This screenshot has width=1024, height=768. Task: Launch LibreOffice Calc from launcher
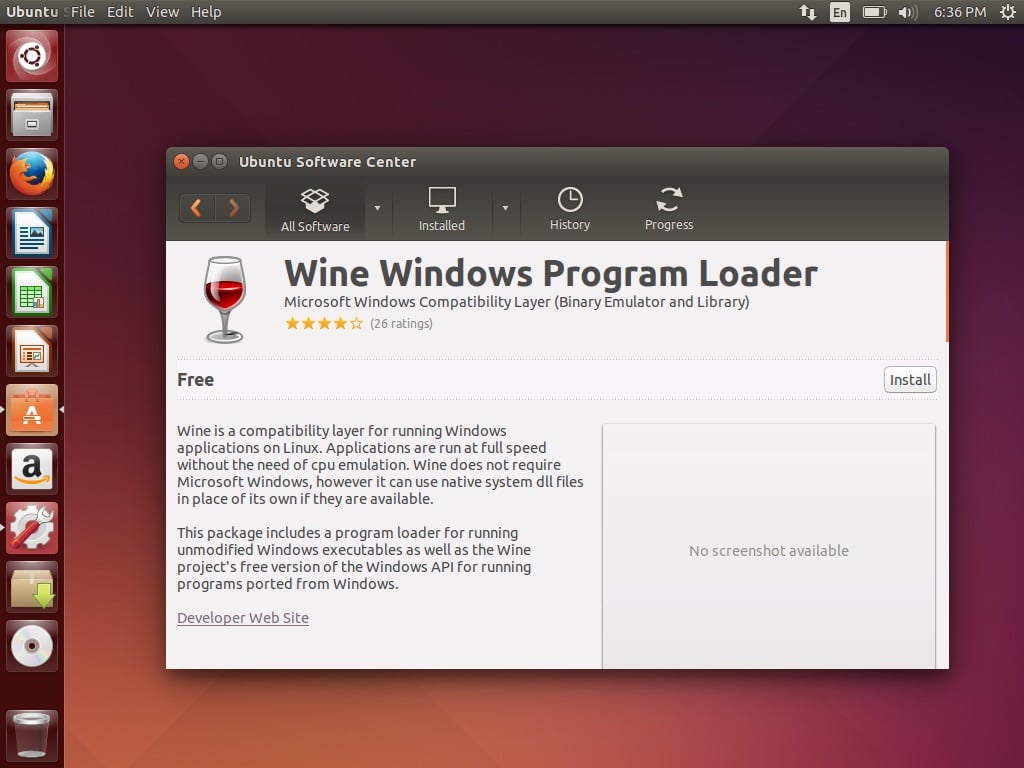[x=32, y=291]
